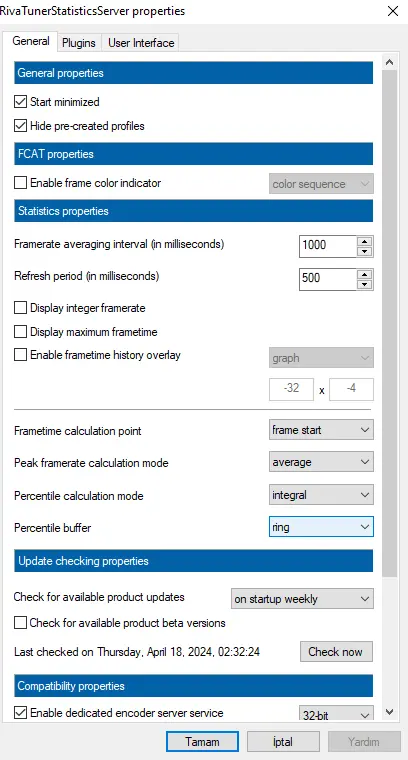Click the overlay height field -4
408x760 pixels.
[351, 389]
